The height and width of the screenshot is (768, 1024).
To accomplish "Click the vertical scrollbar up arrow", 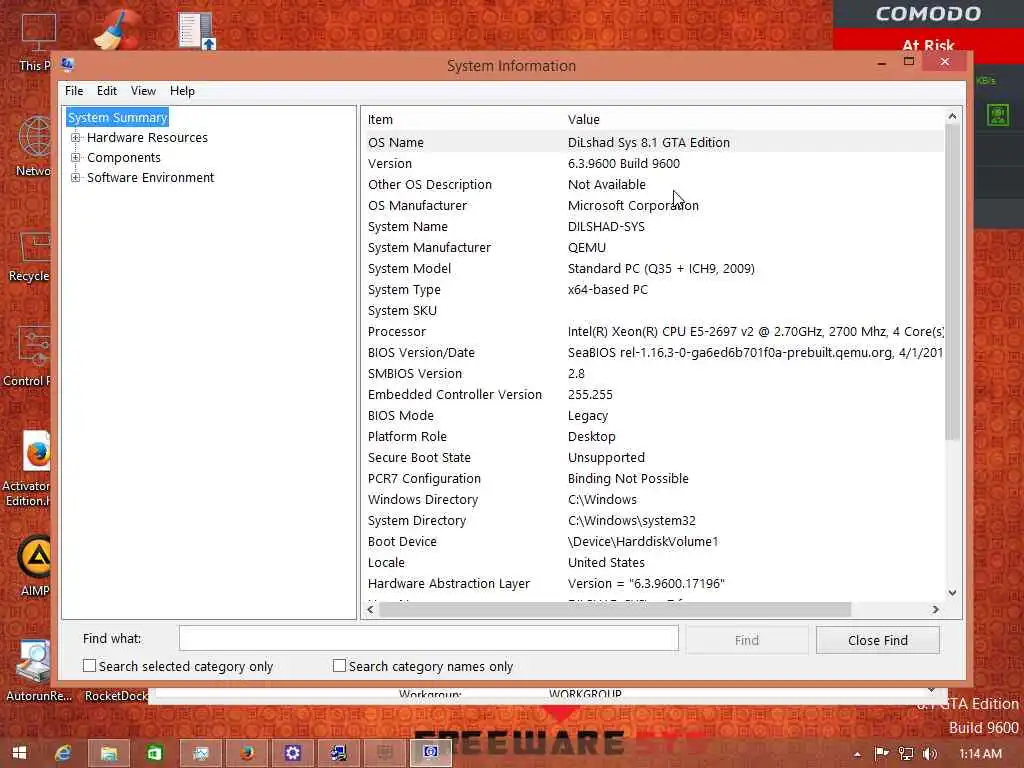I will (952, 116).
